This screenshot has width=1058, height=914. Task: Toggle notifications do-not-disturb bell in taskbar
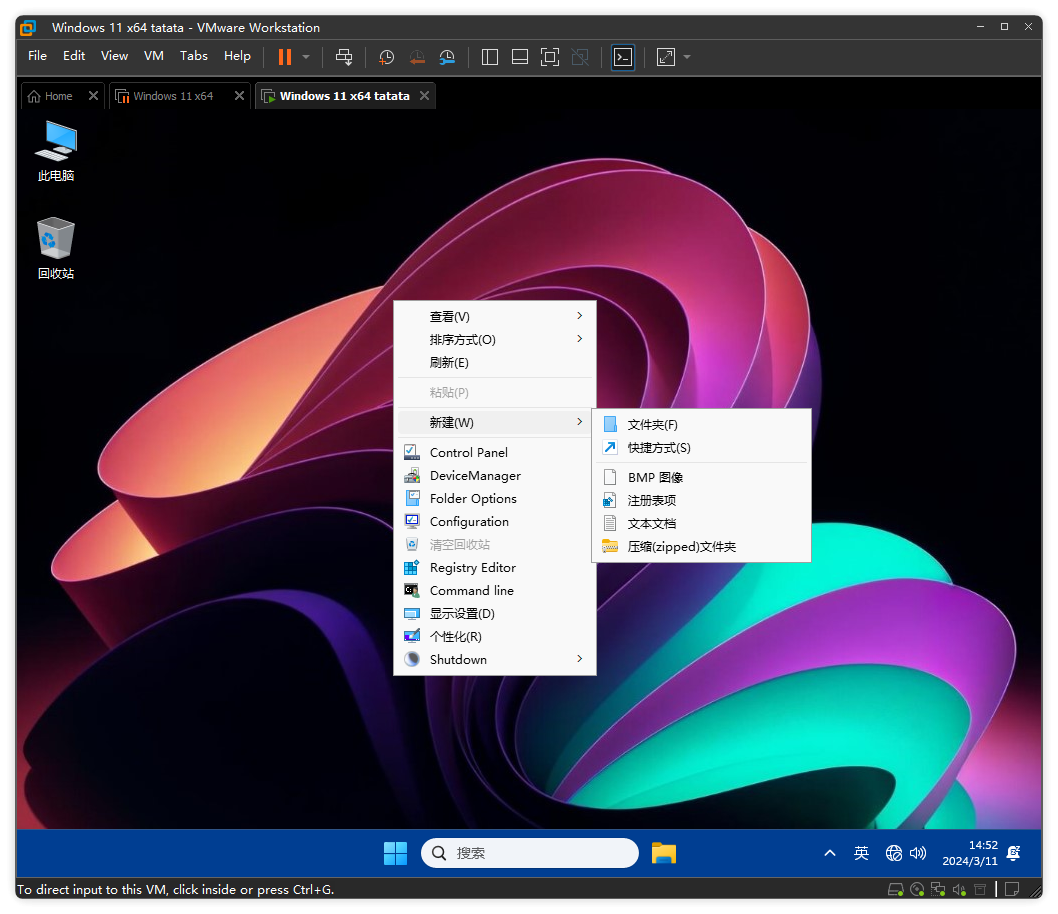[x=1013, y=853]
